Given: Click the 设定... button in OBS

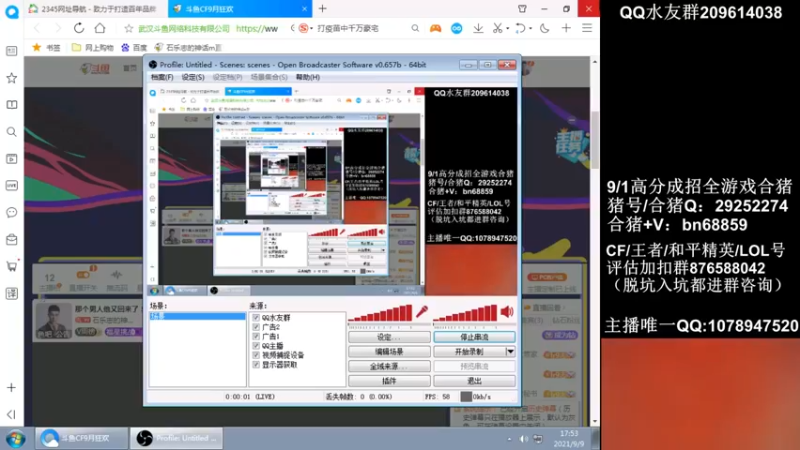Looking at the screenshot, I should [x=389, y=337].
